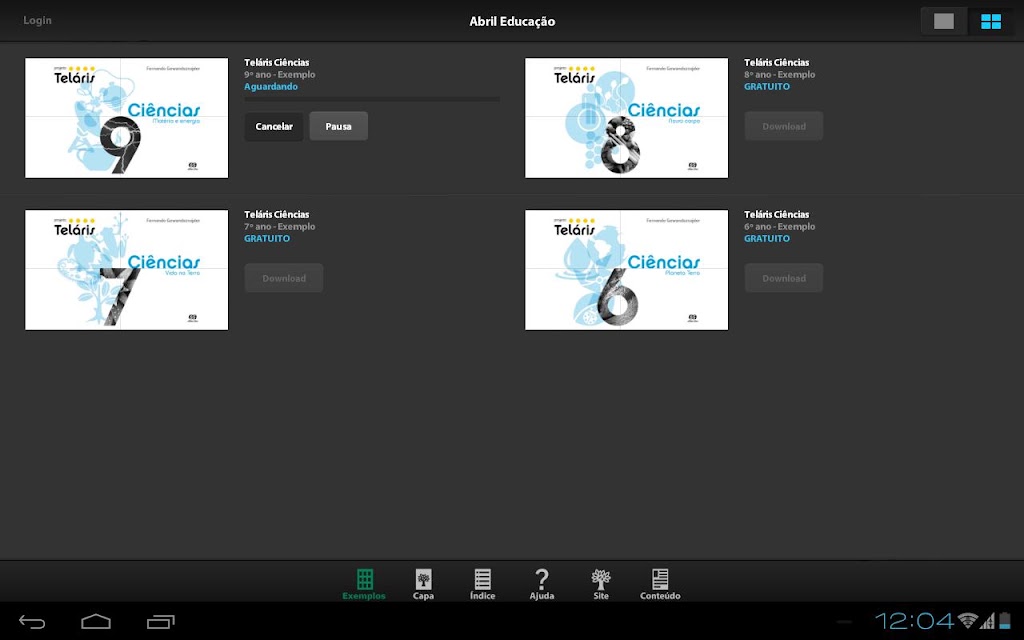Tap the mobile signal strength icon
Viewport: 1024px width, 640px height.
tap(987, 620)
